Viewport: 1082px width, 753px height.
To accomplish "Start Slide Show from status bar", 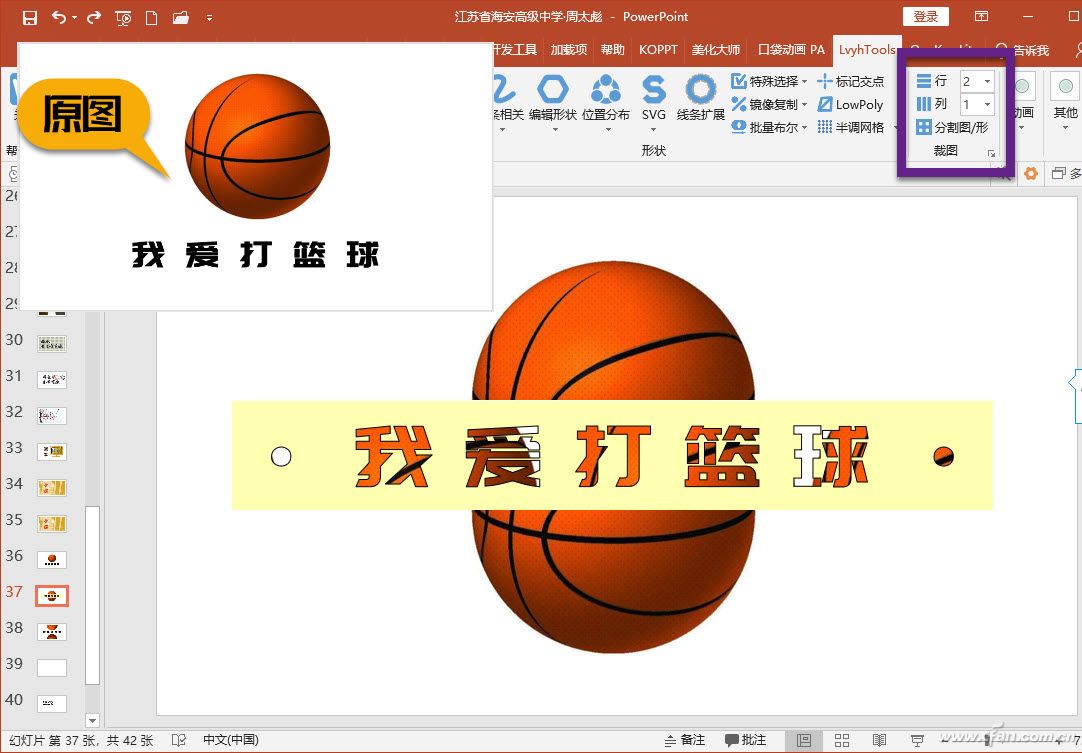I will click(916, 739).
